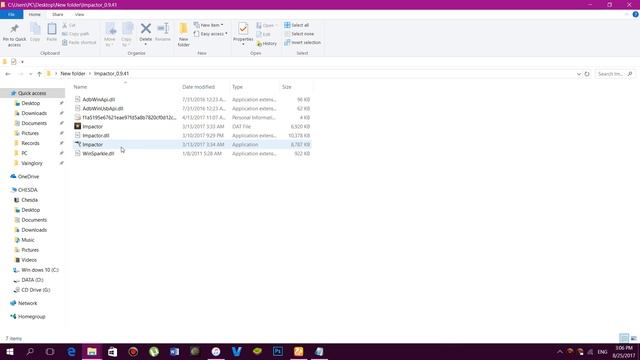
Task: Open Records folder in Quick access
Action: tap(30, 143)
